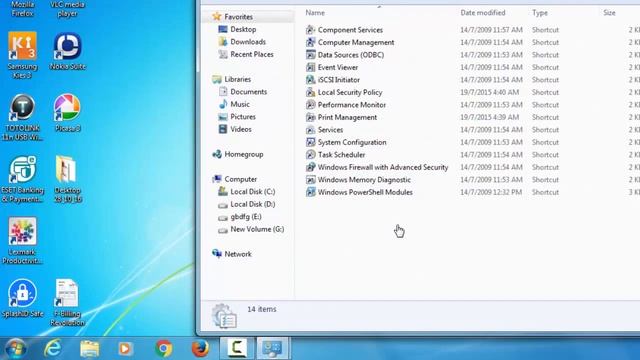Select the SplashID Safe desktop icon
Screen dimensions: 640x360
pyautogui.click(x=22, y=293)
